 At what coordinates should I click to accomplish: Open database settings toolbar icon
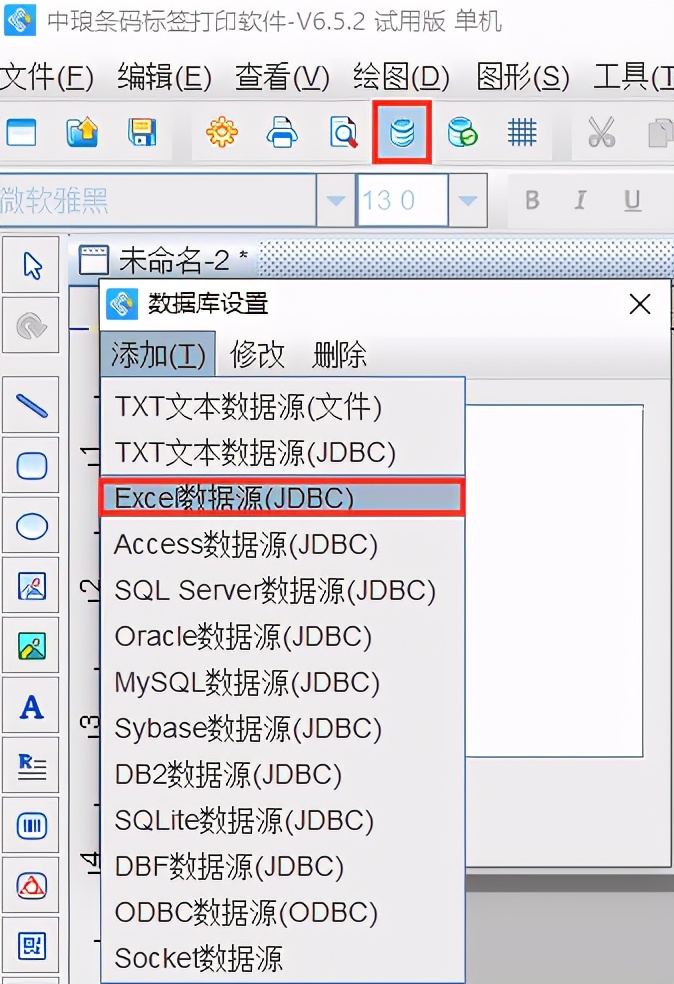(x=402, y=132)
